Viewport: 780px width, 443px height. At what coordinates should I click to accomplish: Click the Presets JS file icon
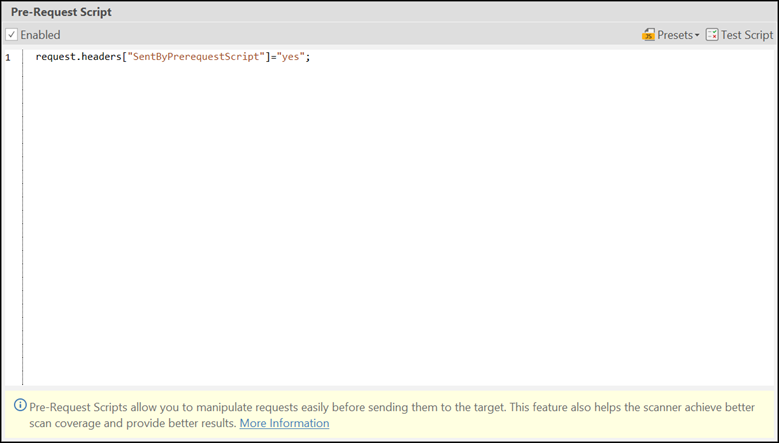pyautogui.click(x=648, y=35)
